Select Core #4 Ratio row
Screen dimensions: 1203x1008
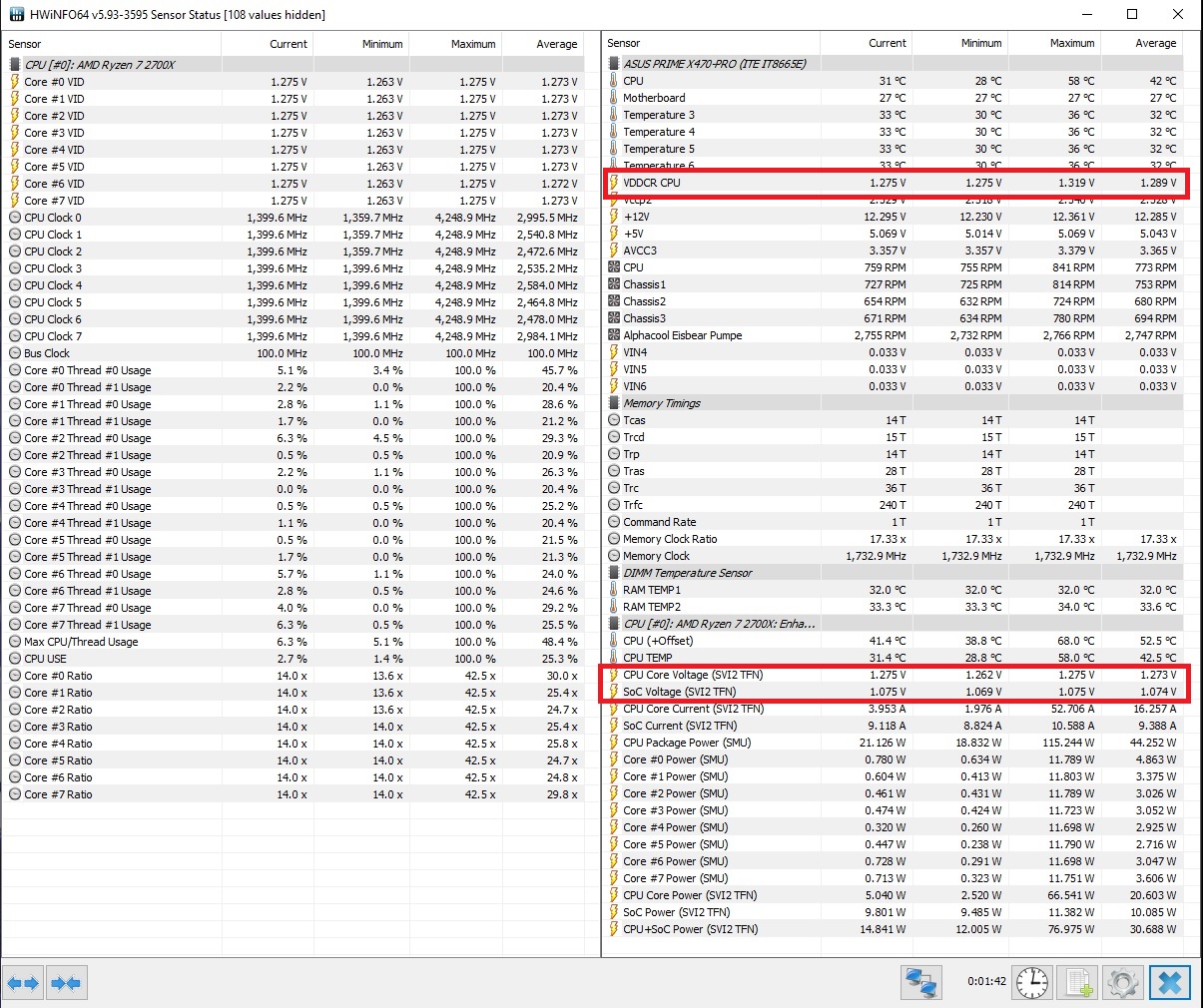coord(294,744)
